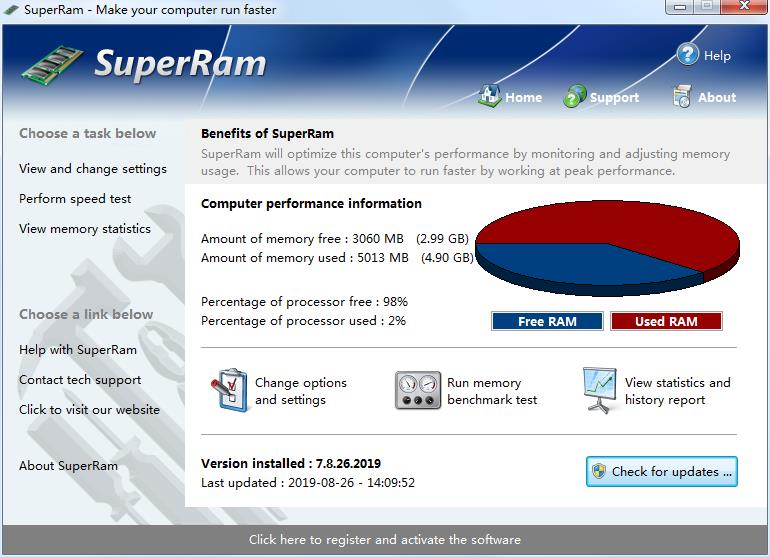Select Perform speed test in sidebar
Image resolution: width=770 pixels, height=557 pixels.
(x=75, y=199)
